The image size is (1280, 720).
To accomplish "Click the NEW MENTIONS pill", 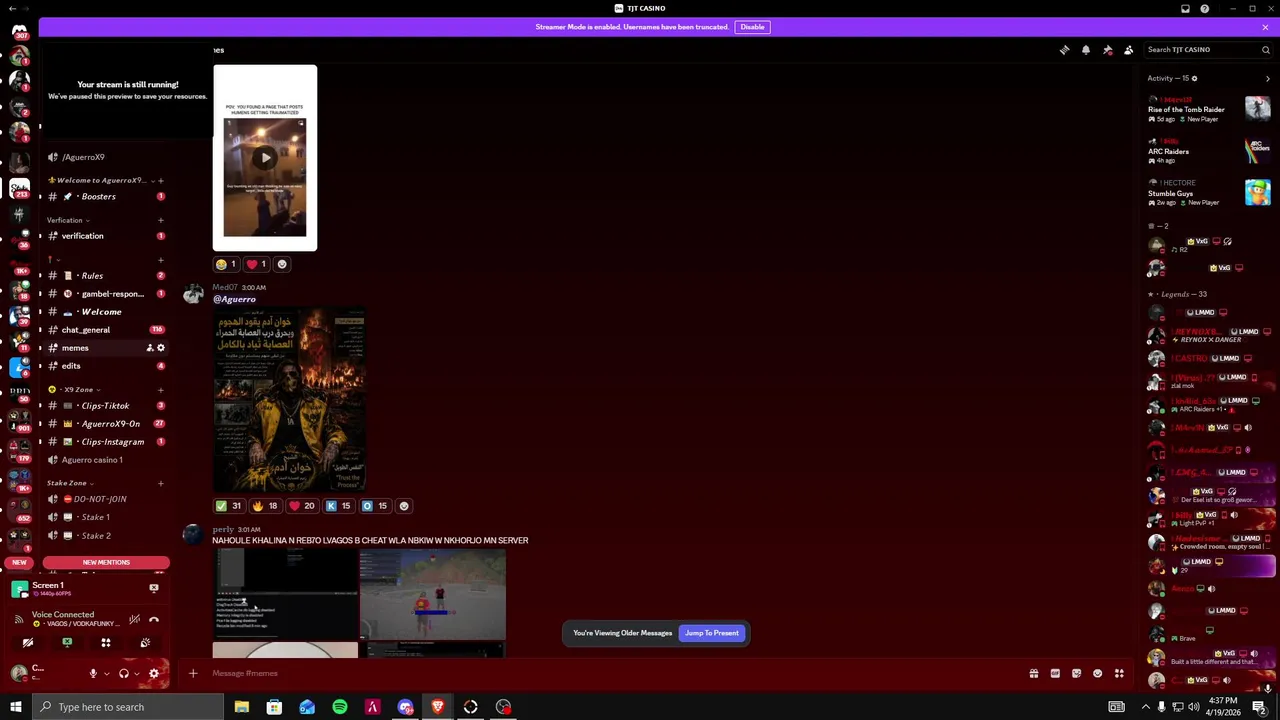I will coord(106,562).
